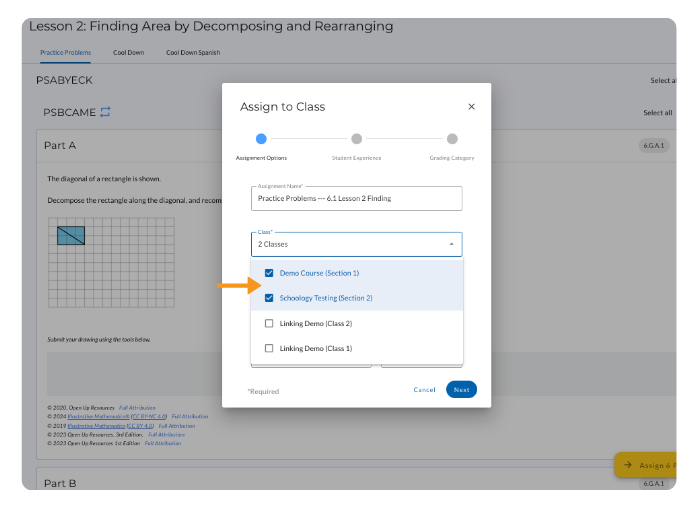This screenshot has width=698, height=508.
Task: Switch to the Cool Down tab
Action: pos(129,53)
